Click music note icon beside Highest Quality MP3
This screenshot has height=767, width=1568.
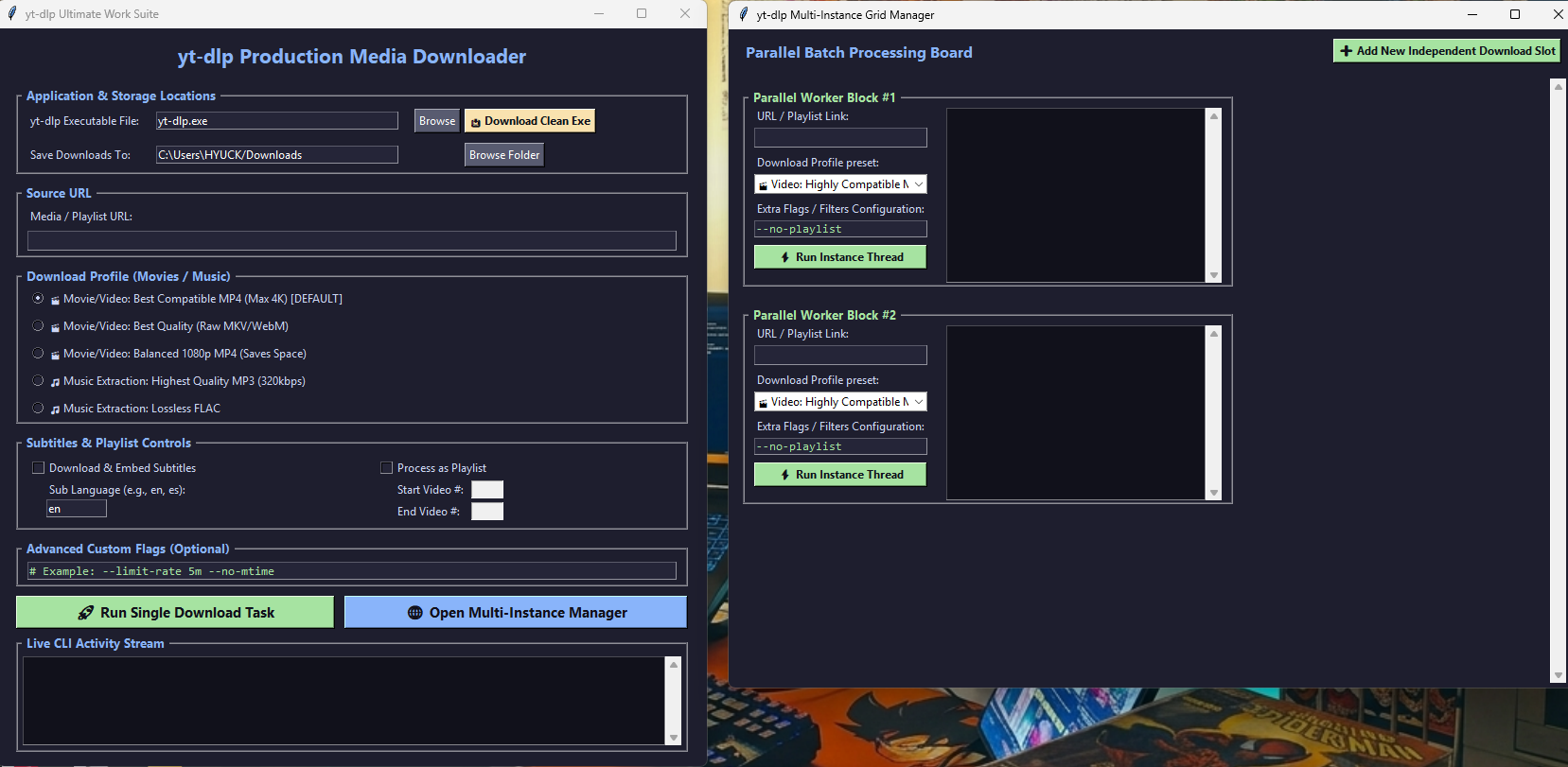pos(55,382)
